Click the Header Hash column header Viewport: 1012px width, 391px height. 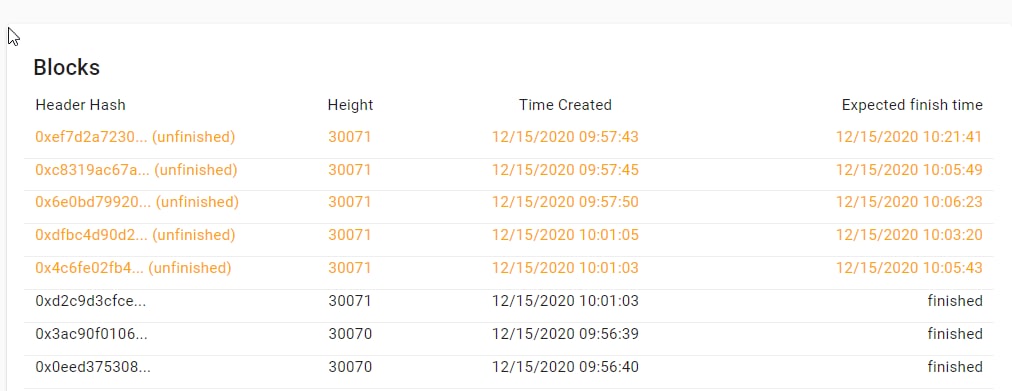81,105
